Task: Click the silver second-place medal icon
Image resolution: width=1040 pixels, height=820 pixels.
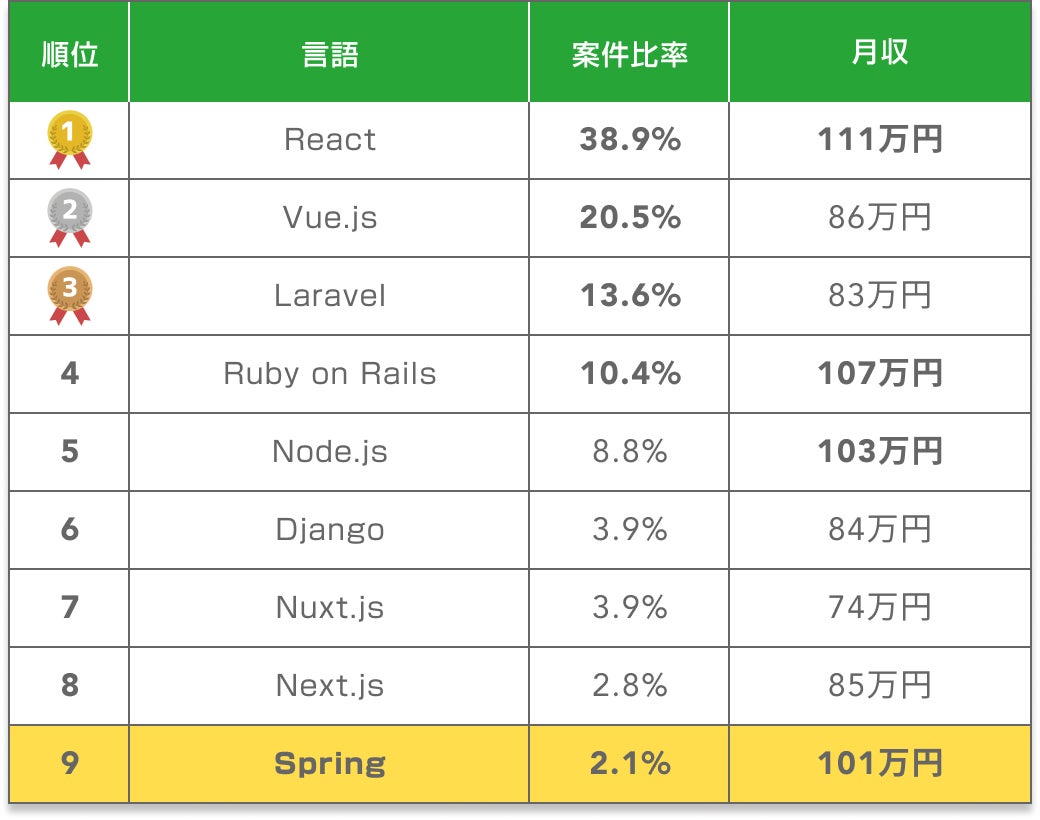Action: click(70, 217)
